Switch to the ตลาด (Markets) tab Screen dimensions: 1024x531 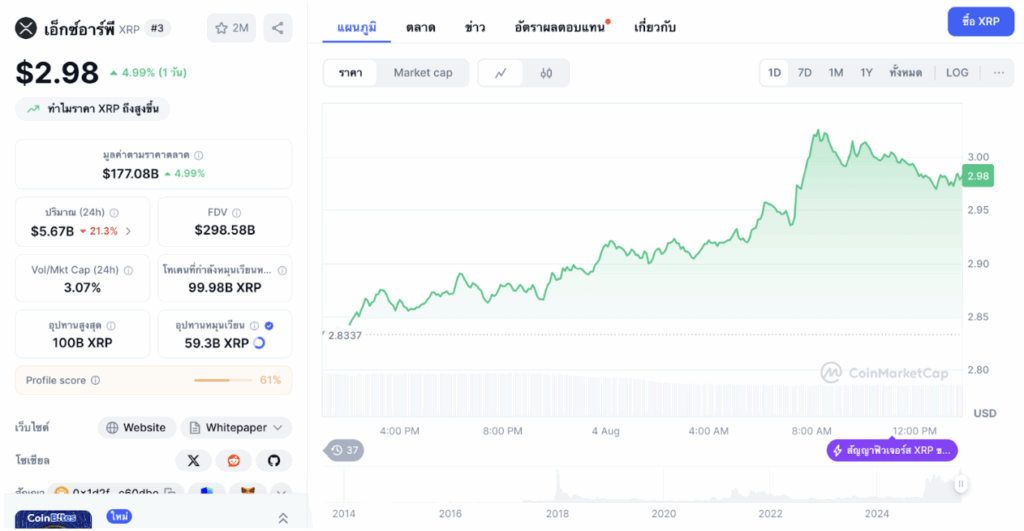pyautogui.click(x=420, y=27)
